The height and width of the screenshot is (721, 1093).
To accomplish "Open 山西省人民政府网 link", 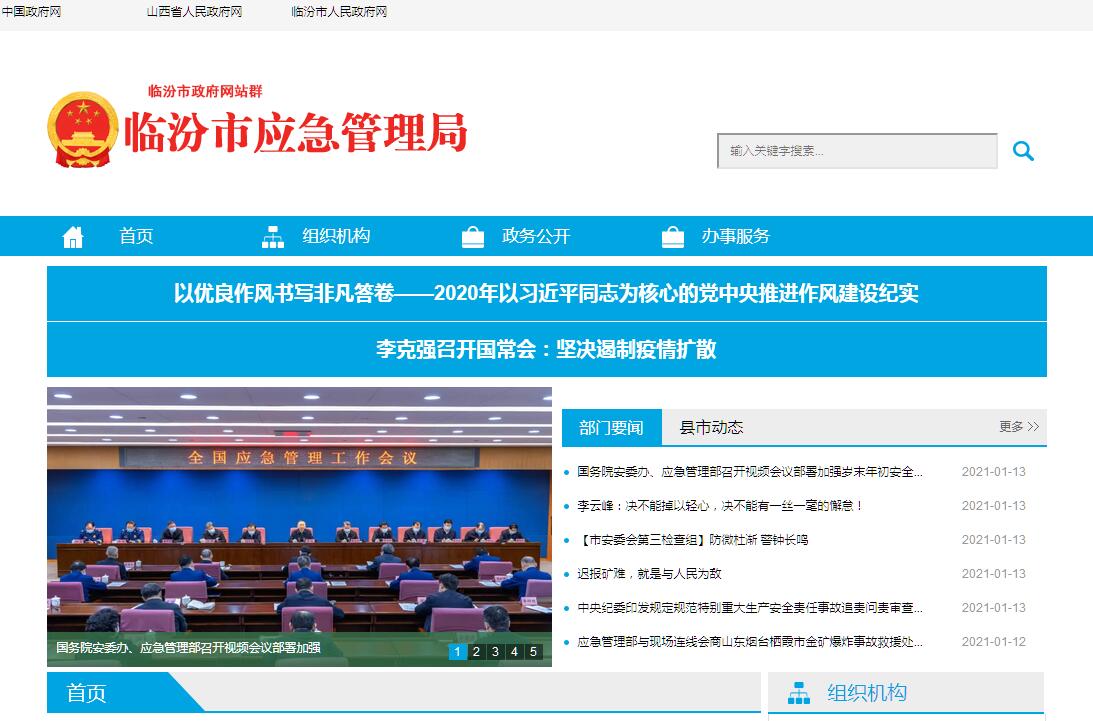I will pos(194,12).
